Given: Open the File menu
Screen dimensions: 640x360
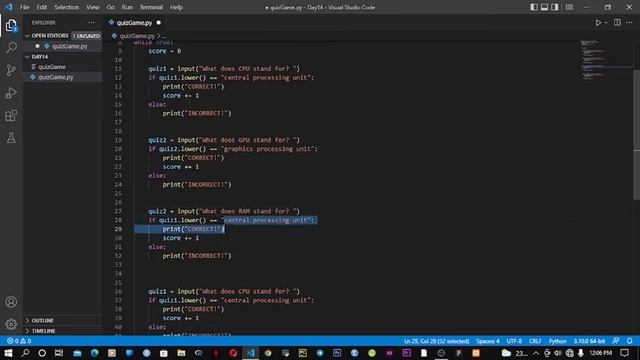Looking at the screenshot, I should 24,7.
